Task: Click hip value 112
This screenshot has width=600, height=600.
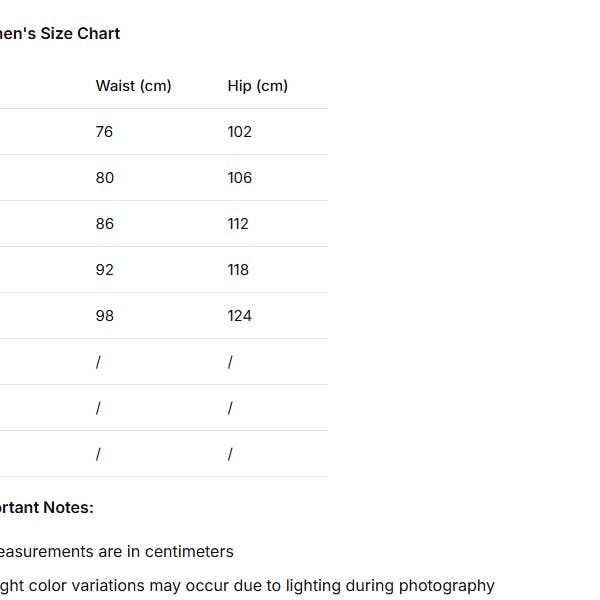Action: pos(238,224)
